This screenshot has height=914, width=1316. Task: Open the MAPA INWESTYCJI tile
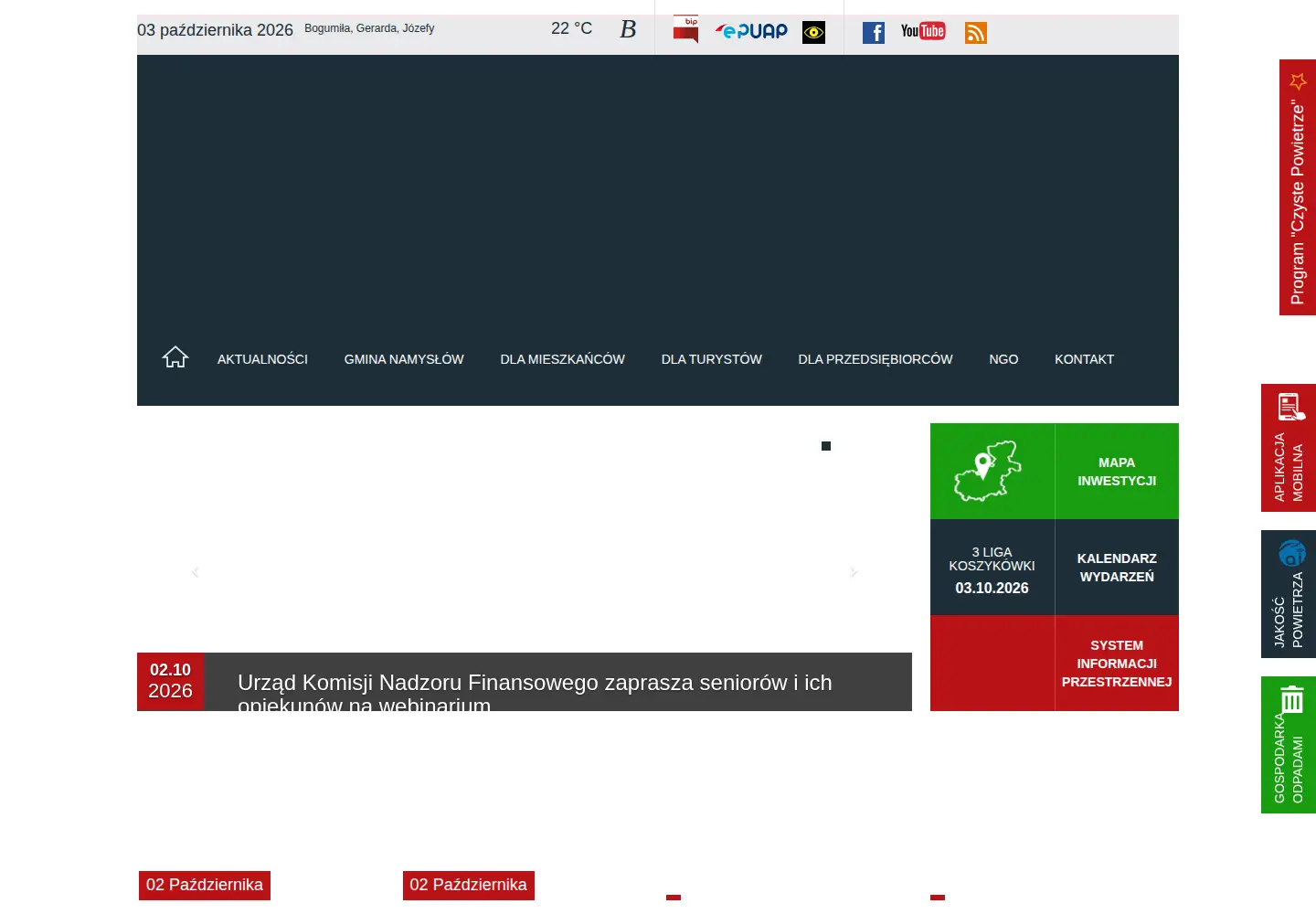click(1117, 472)
